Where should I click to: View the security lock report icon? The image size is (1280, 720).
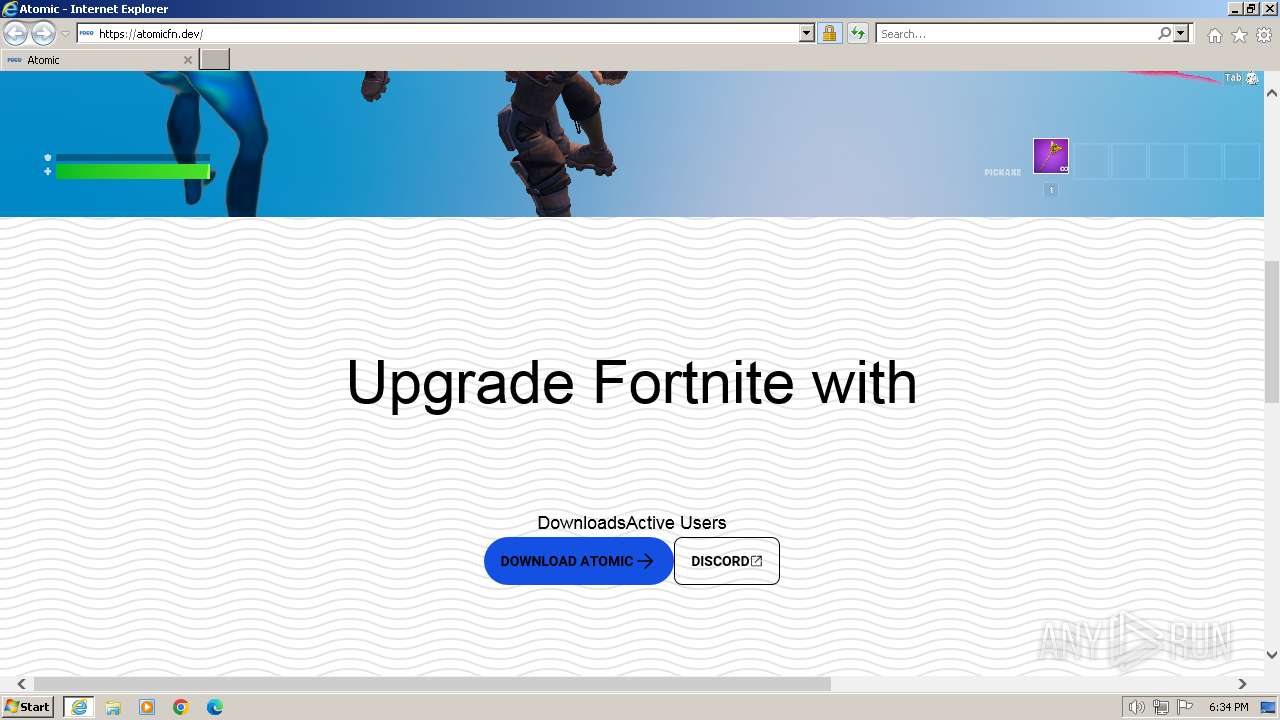coord(829,34)
